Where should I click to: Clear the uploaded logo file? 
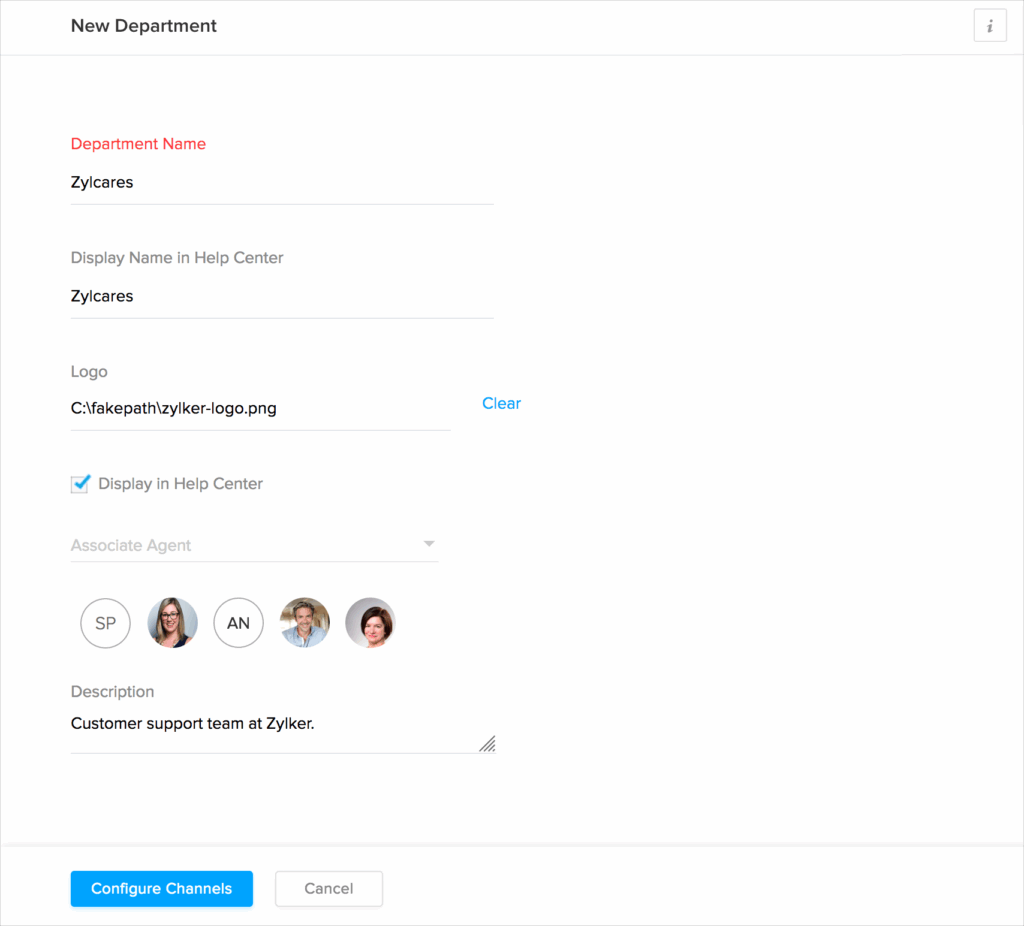point(502,404)
